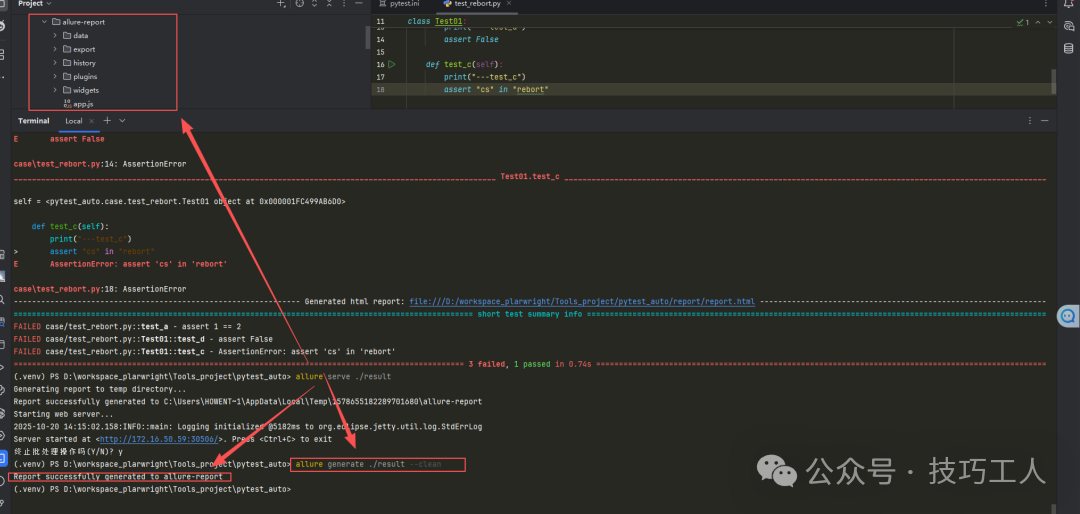
Task: Expand the data folder in project tree
Action: (x=56, y=35)
